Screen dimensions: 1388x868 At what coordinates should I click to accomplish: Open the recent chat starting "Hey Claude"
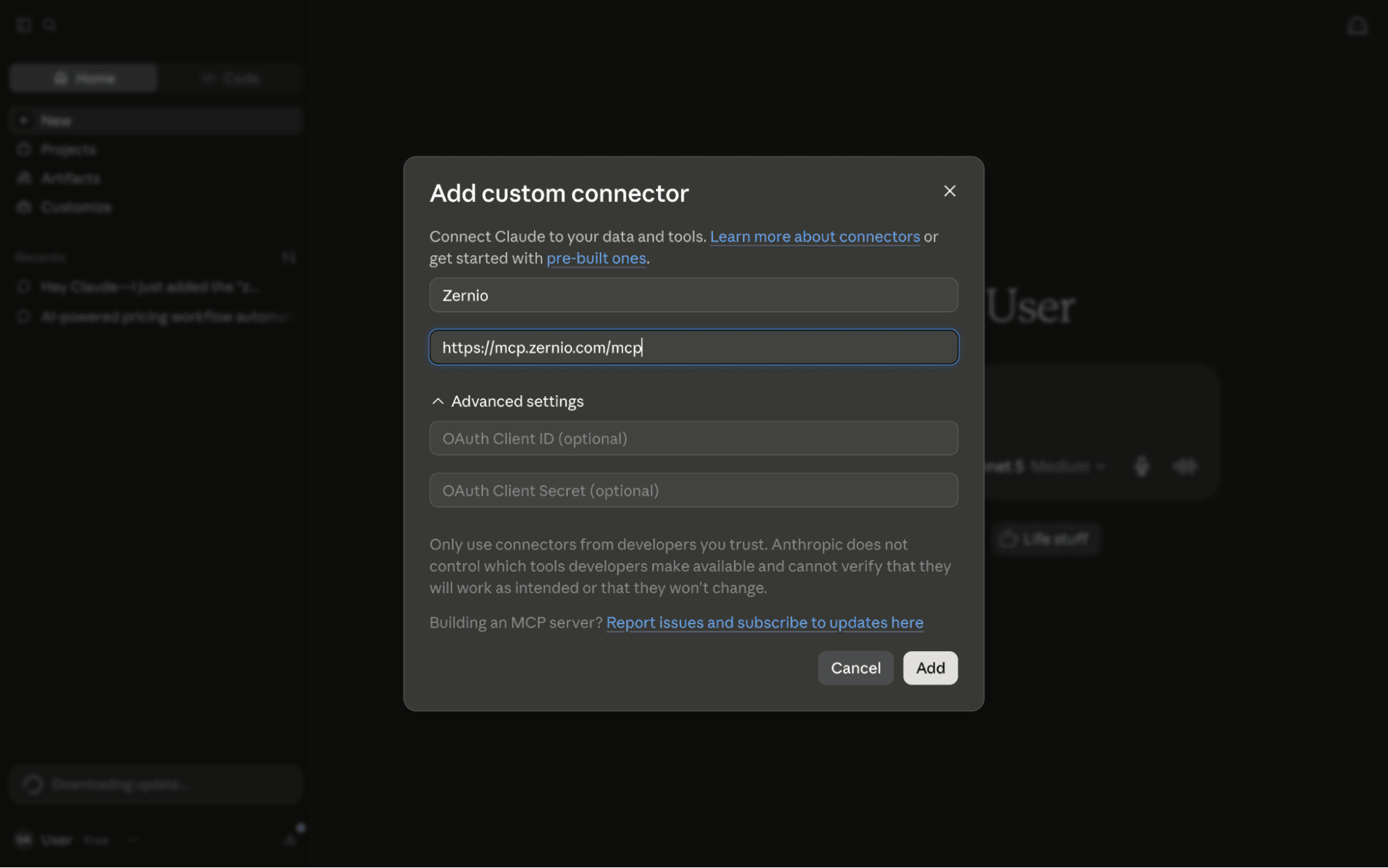tap(156, 287)
